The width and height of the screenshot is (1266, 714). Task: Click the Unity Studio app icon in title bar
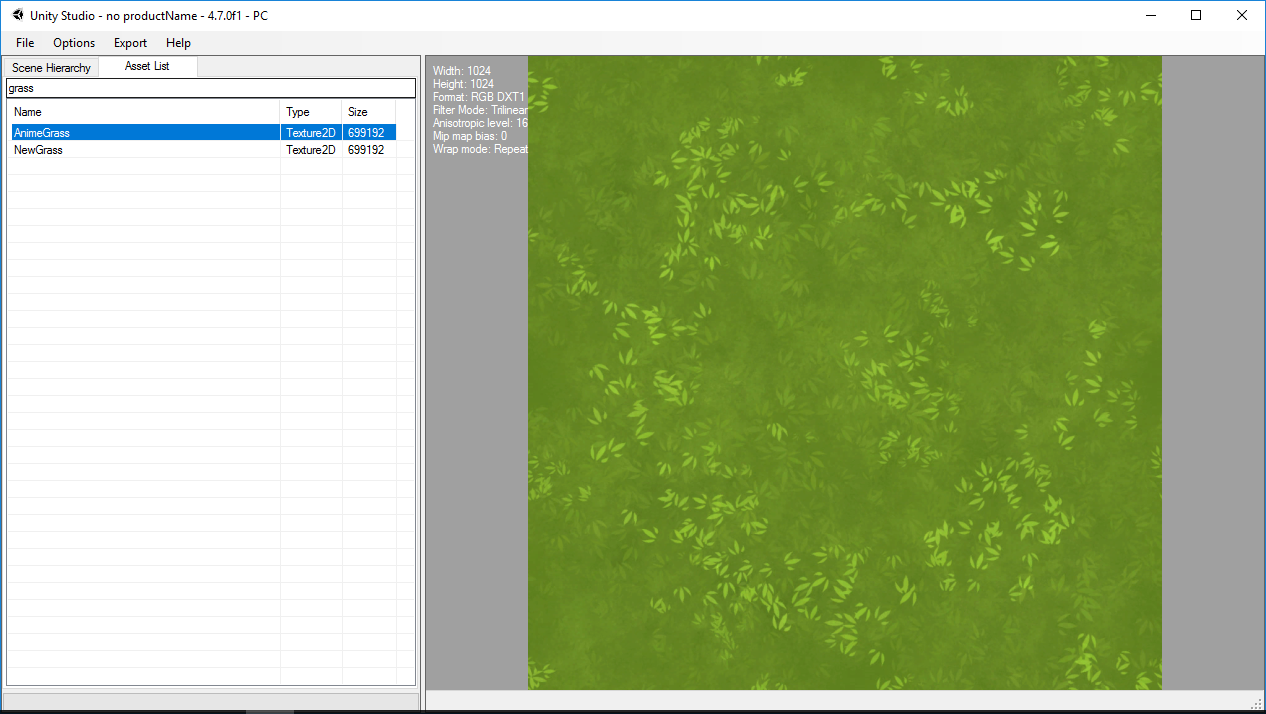coord(18,15)
